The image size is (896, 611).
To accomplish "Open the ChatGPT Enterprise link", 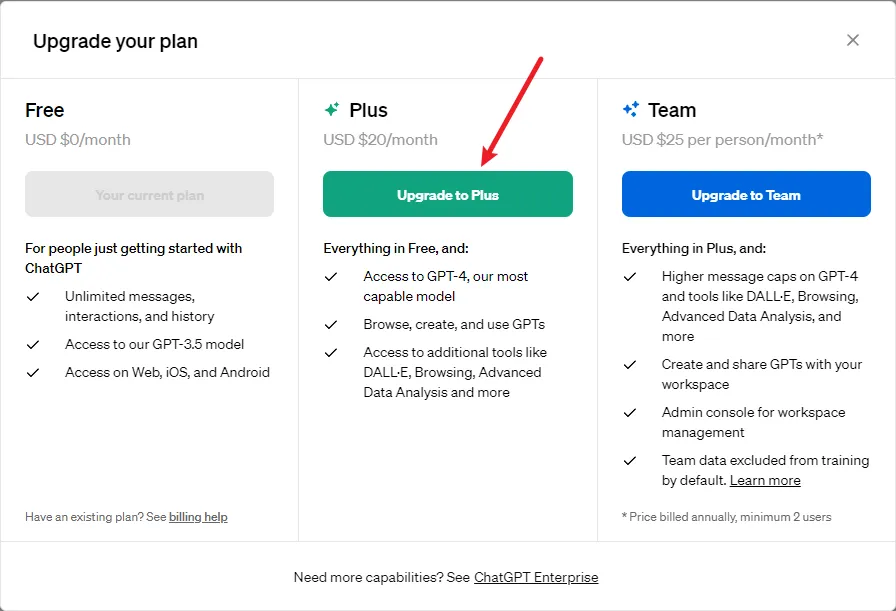I will pyautogui.click(x=536, y=577).
